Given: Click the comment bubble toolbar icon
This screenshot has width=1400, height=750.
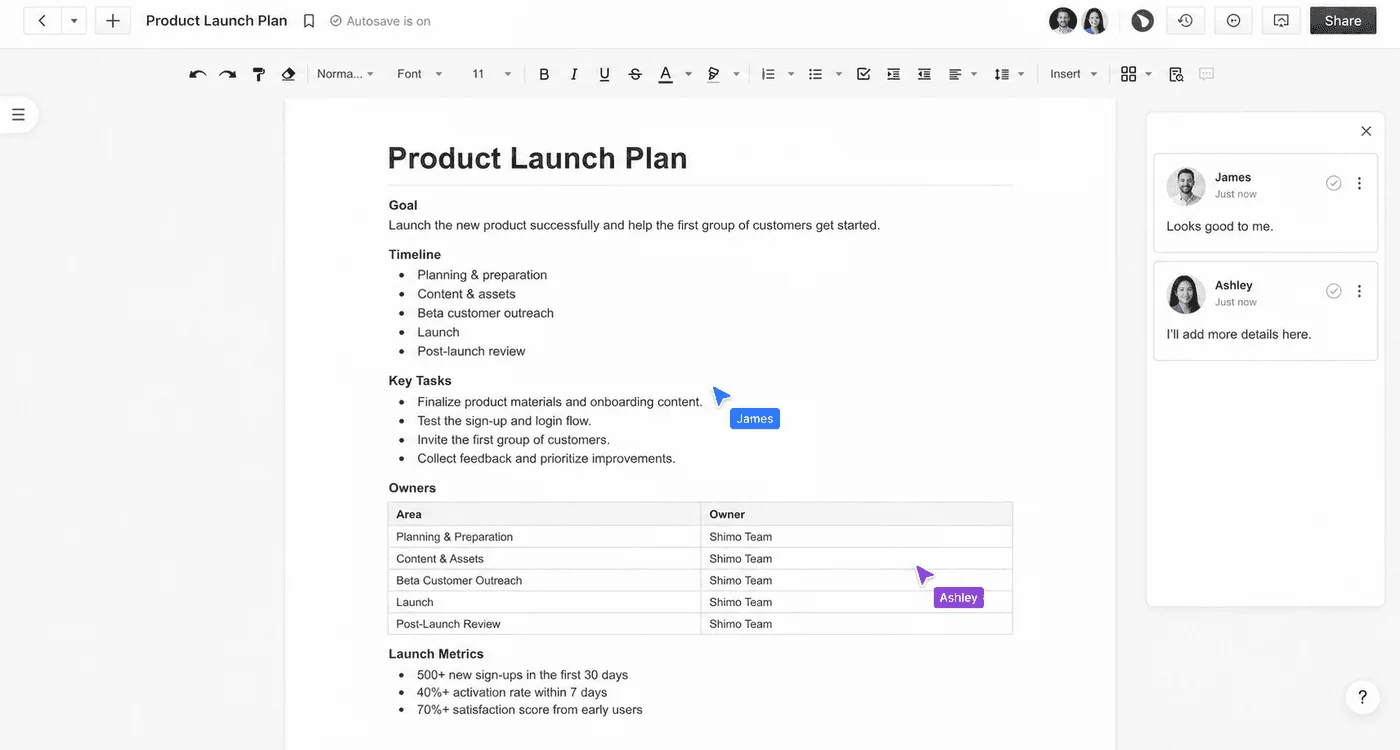Looking at the screenshot, I should click(x=1206, y=74).
